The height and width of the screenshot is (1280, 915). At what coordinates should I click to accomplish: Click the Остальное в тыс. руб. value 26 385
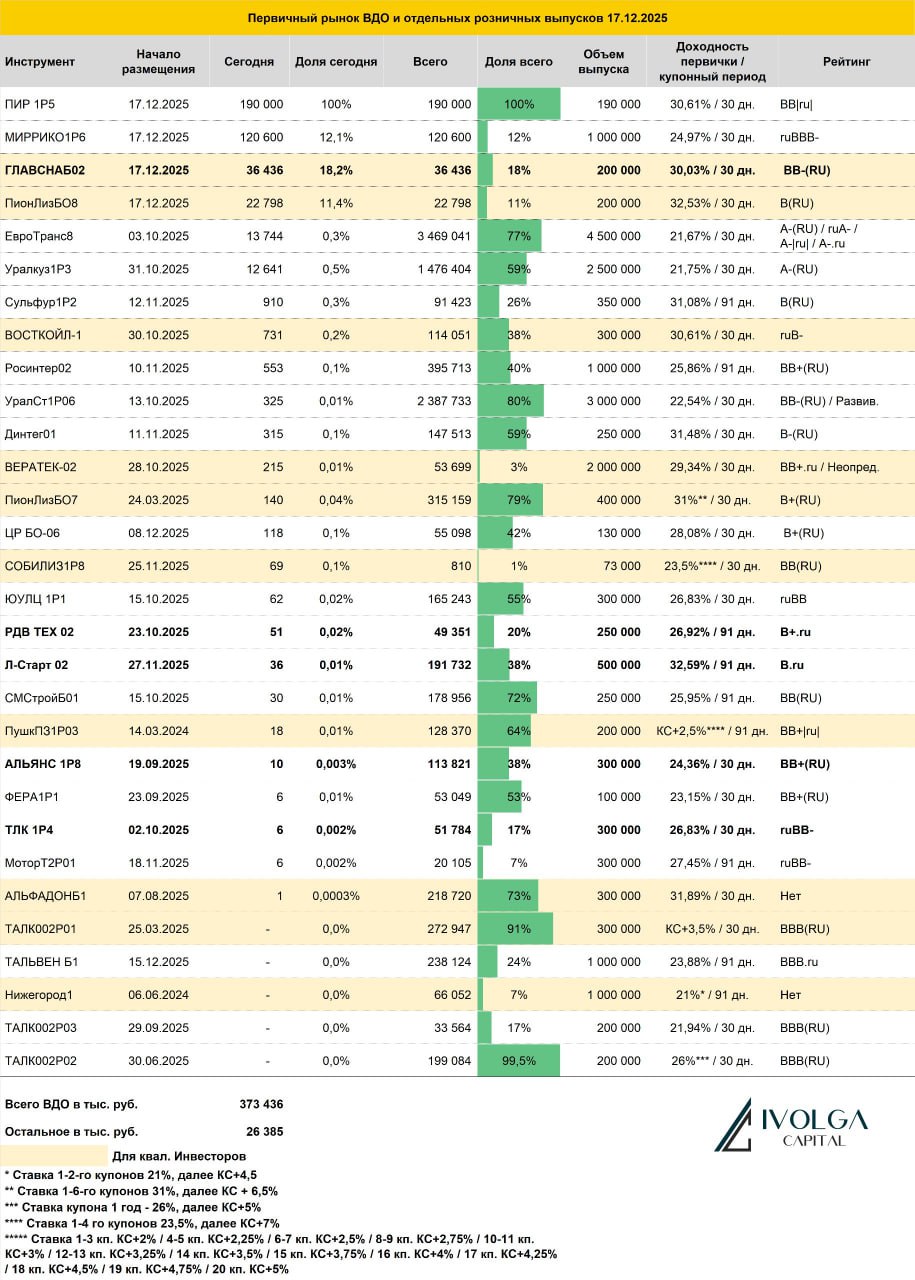tap(262, 1132)
